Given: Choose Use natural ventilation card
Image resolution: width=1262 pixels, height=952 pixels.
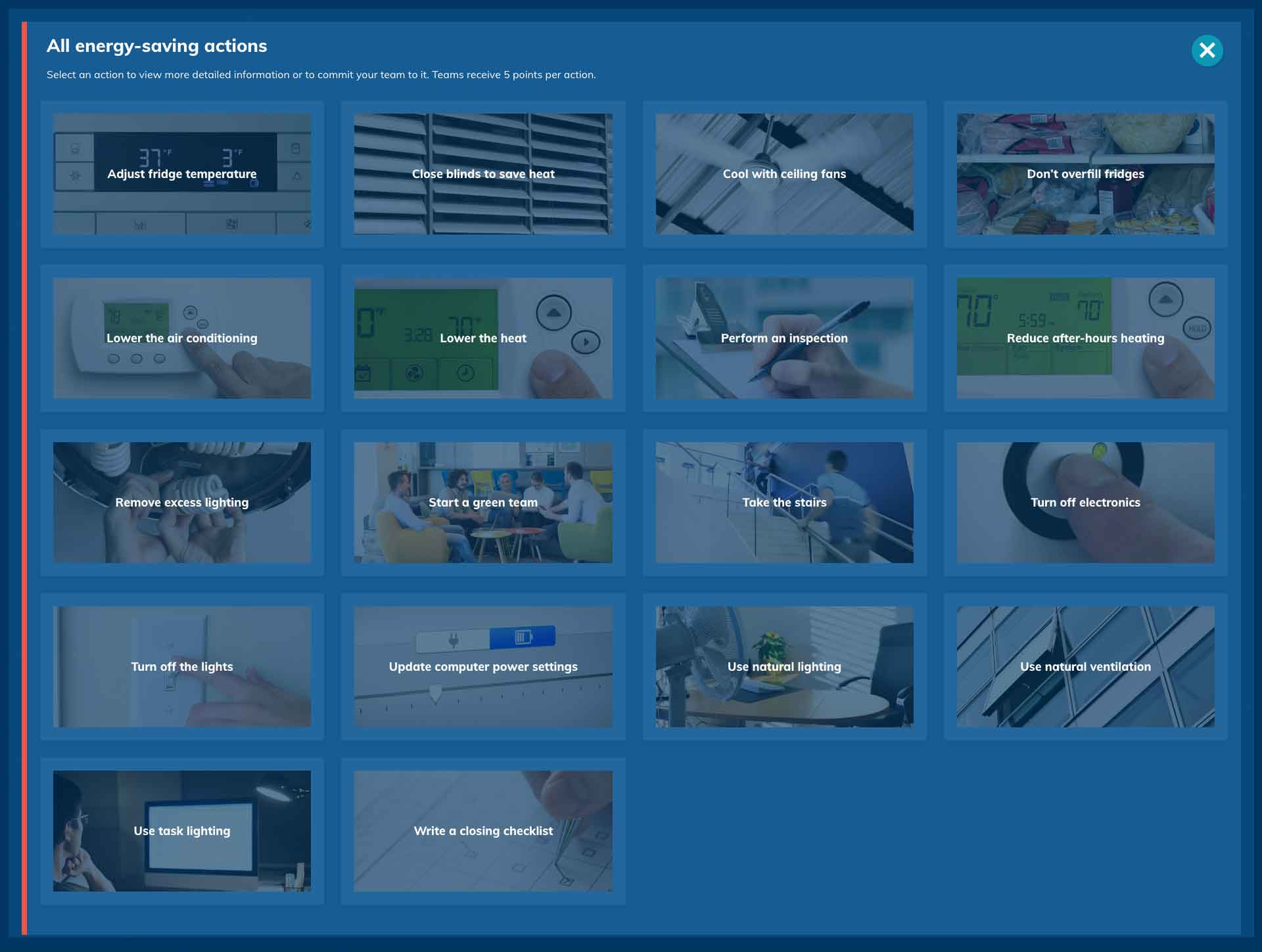Looking at the screenshot, I should pyautogui.click(x=1085, y=667).
